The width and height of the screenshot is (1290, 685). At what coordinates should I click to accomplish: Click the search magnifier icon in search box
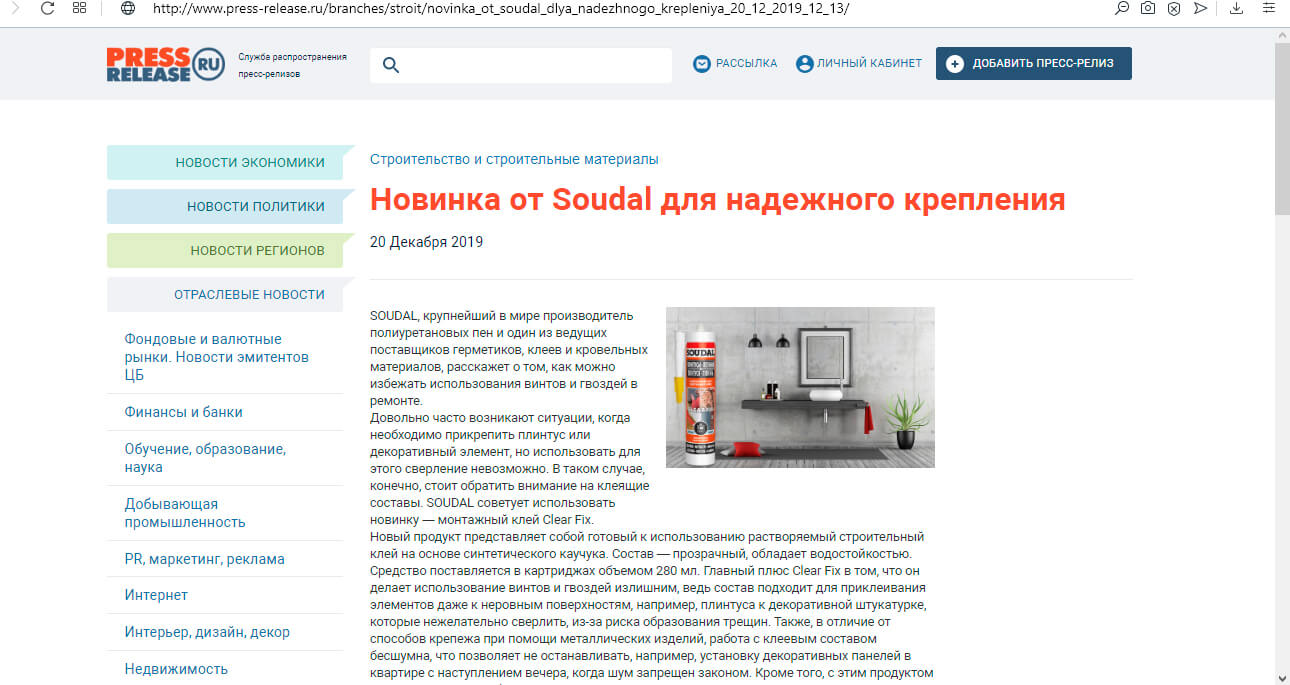coord(391,65)
